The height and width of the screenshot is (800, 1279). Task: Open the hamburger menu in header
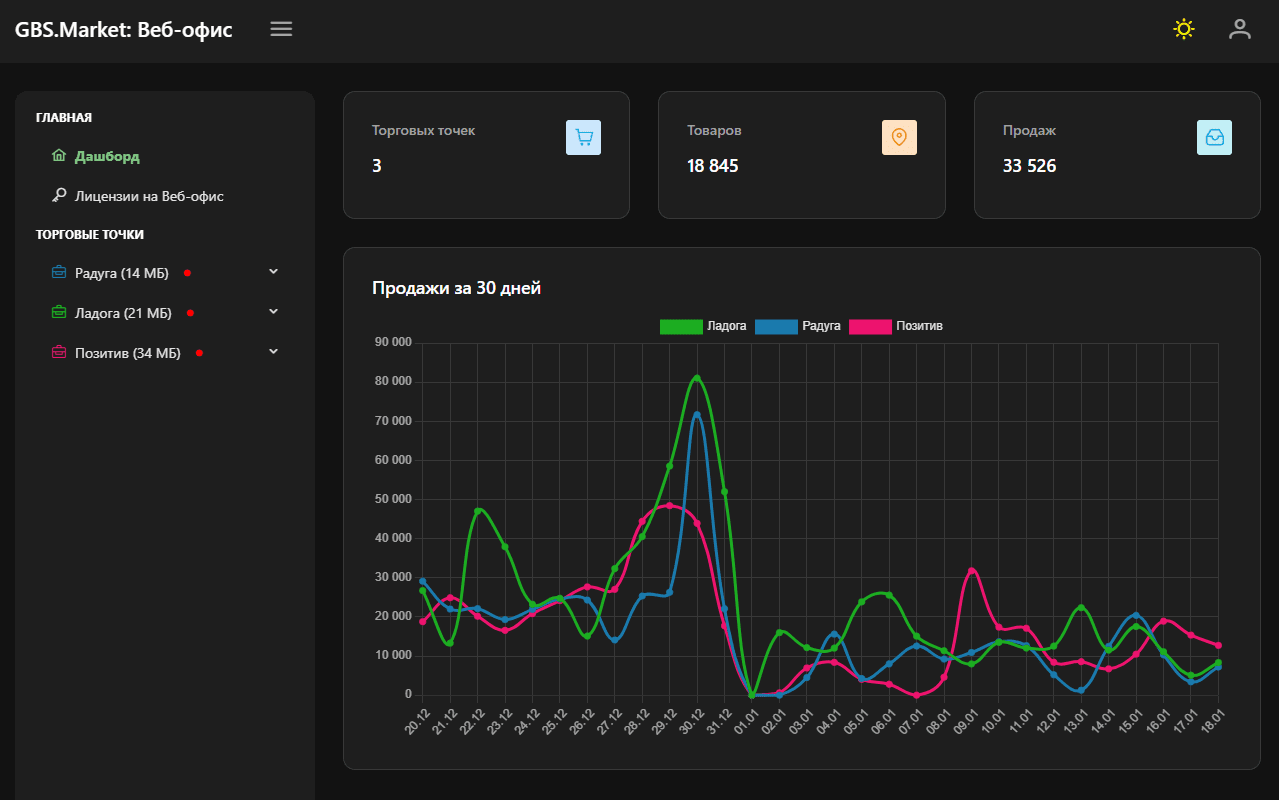(x=281, y=29)
